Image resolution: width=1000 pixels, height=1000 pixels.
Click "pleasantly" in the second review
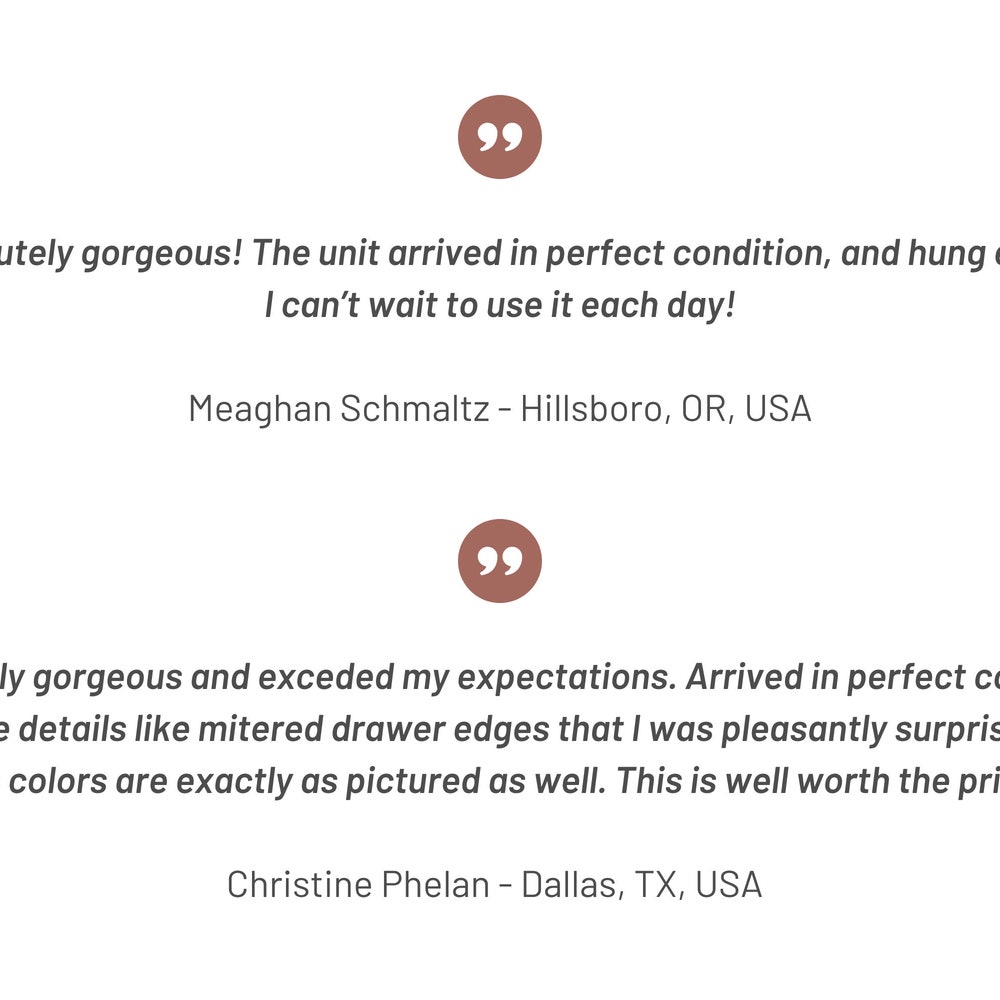click(x=798, y=730)
